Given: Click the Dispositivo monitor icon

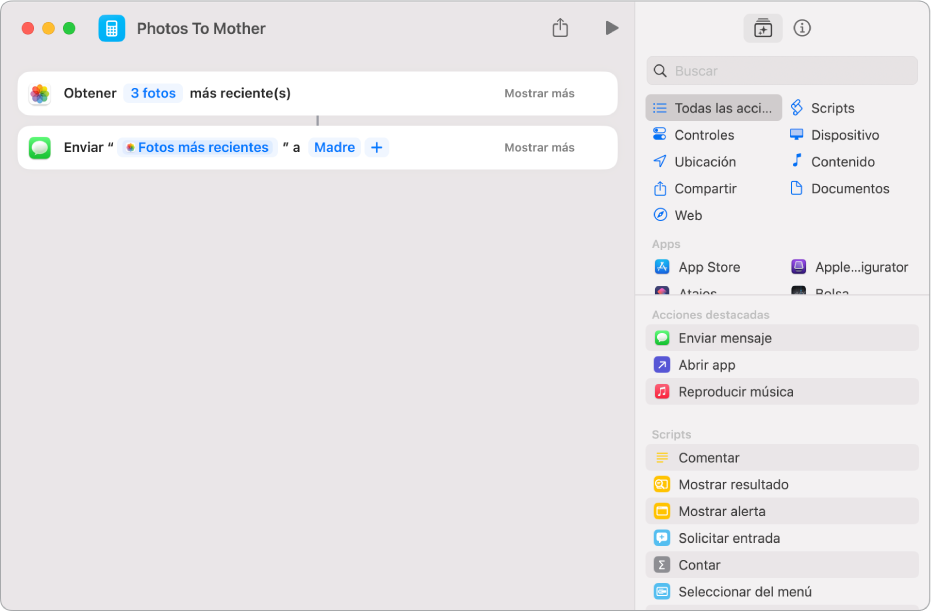Looking at the screenshot, I should pyautogui.click(x=796, y=135).
